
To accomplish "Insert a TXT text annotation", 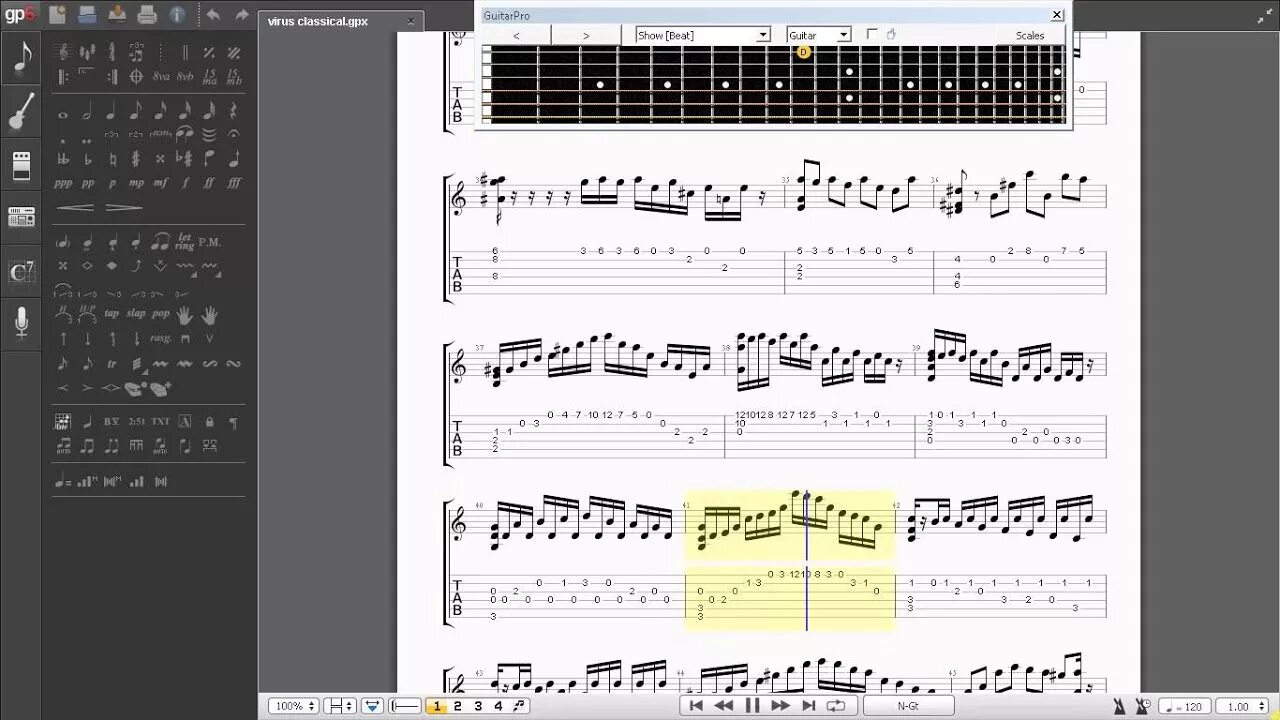I will click(161, 421).
